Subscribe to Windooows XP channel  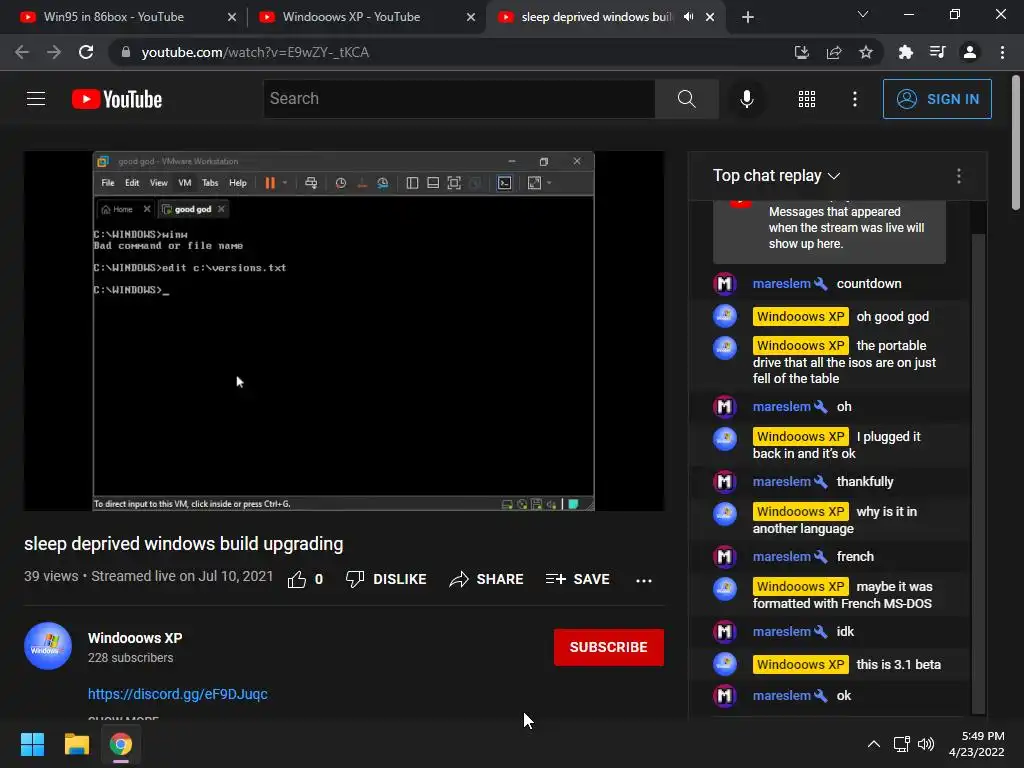pos(609,647)
